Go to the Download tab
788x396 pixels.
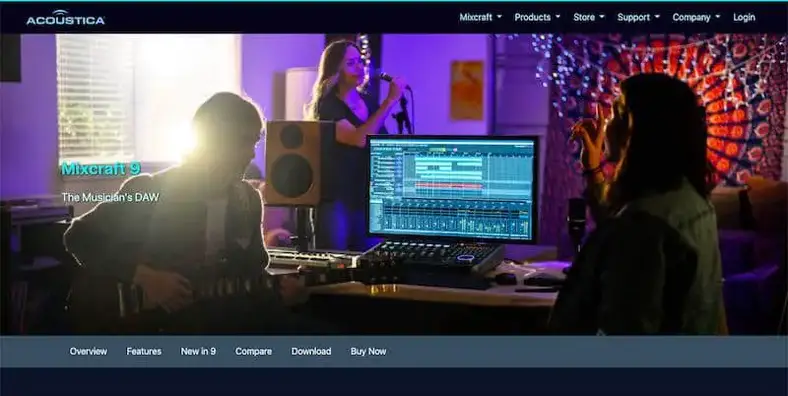coord(311,351)
